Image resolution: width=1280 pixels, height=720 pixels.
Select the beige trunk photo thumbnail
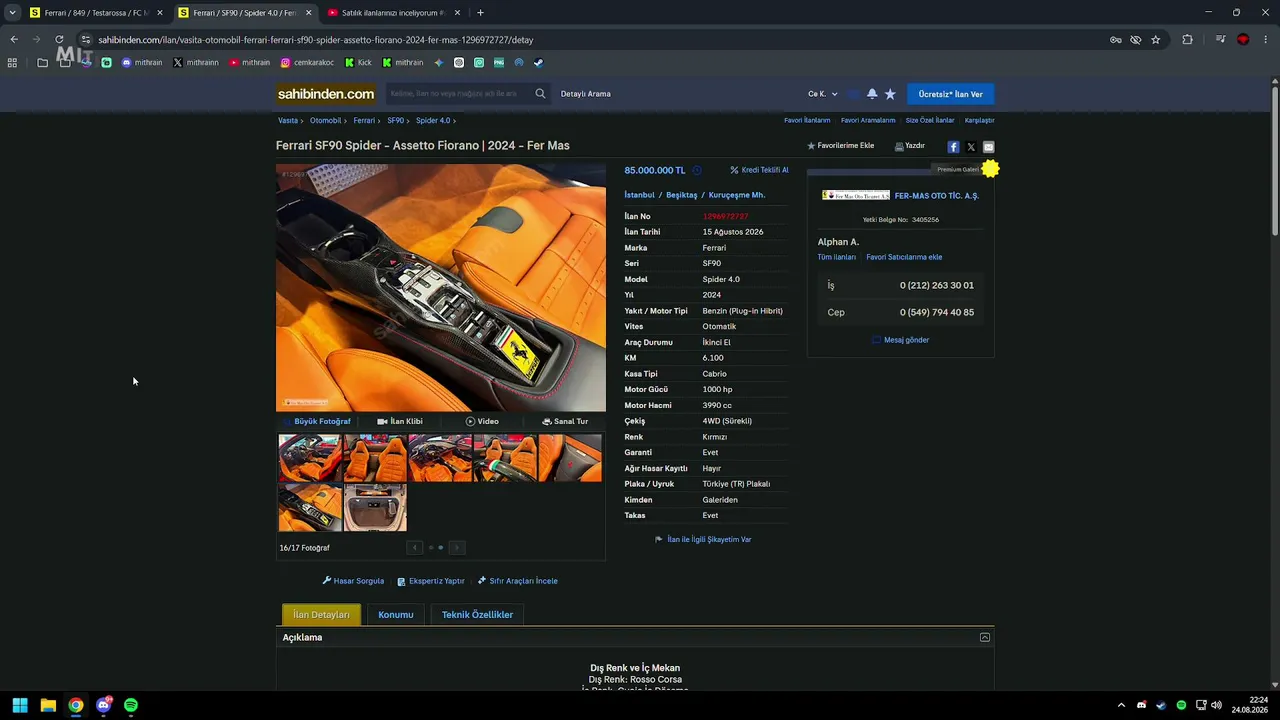click(x=375, y=508)
